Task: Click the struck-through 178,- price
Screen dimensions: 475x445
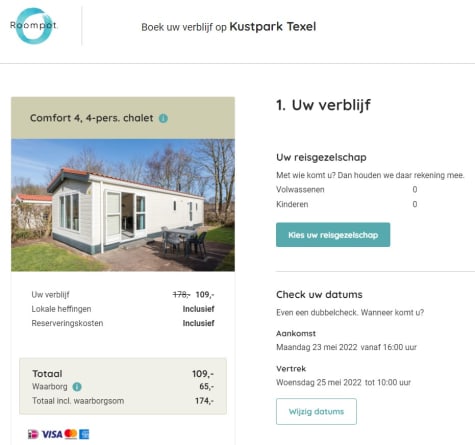Action: click(x=181, y=295)
